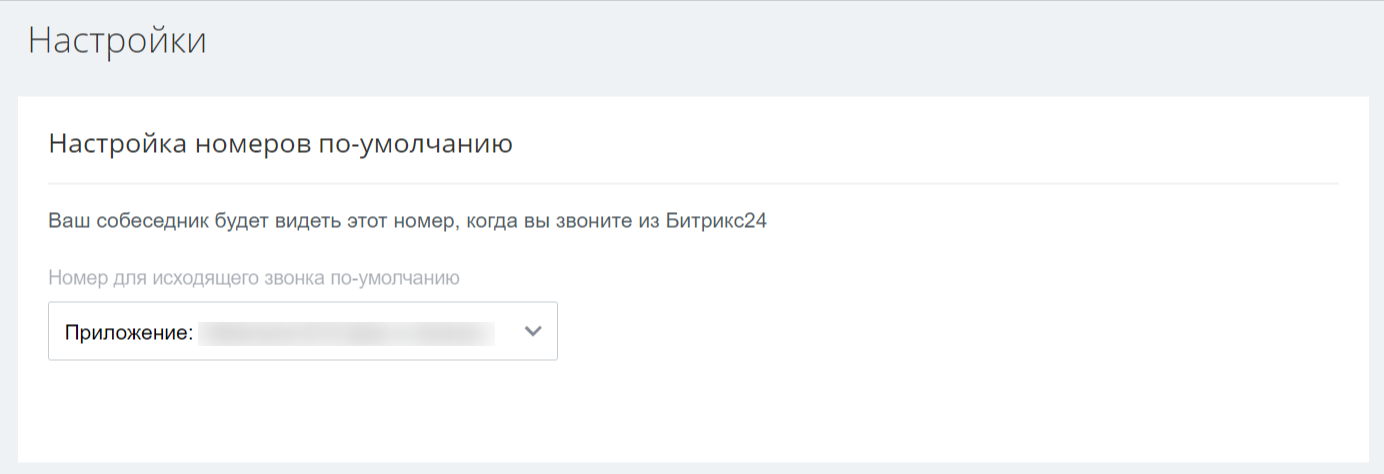This screenshot has height=474, width=1384.
Task: Click the blurred number value in the dropdown
Action: pos(346,333)
